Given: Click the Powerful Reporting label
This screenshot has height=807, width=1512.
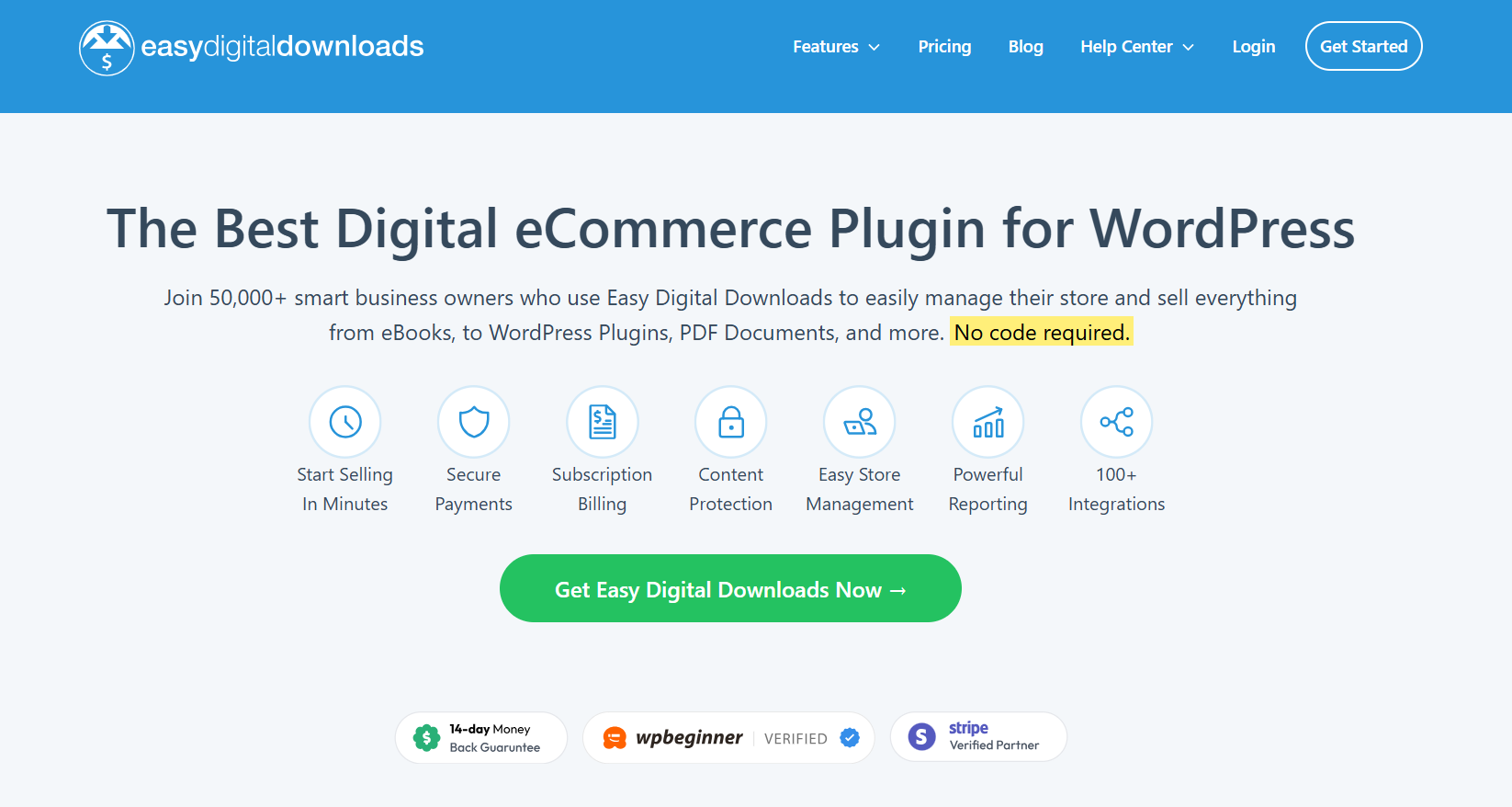Looking at the screenshot, I should click(x=988, y=489).
